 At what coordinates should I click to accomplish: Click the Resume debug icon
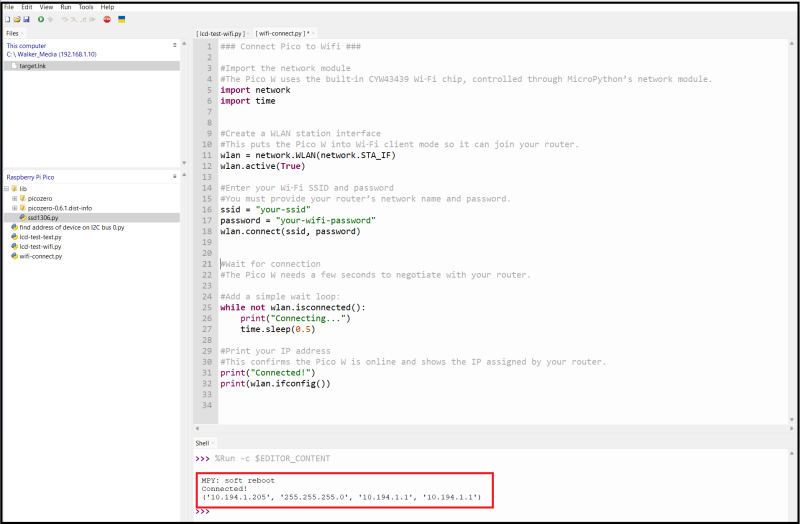click(92, 19)
